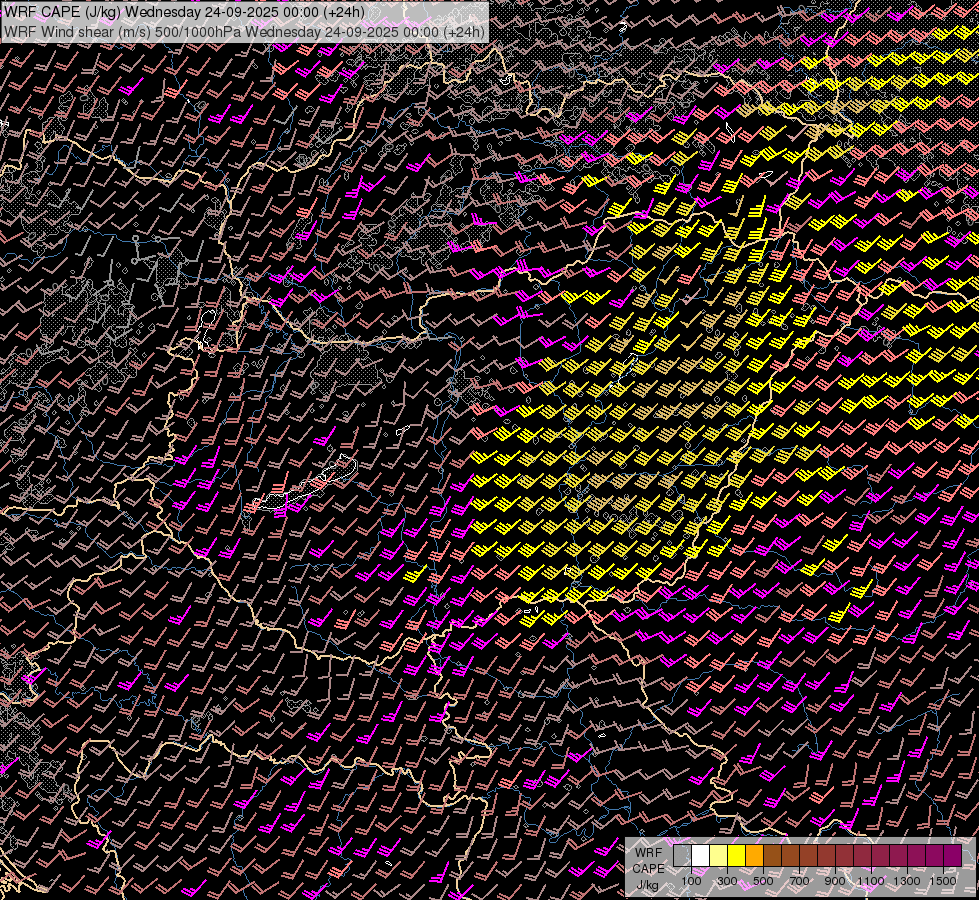The image size is (979, 900).
Task: Select the orange swatch in the CAPE scale
Action: tap(754, 856)
